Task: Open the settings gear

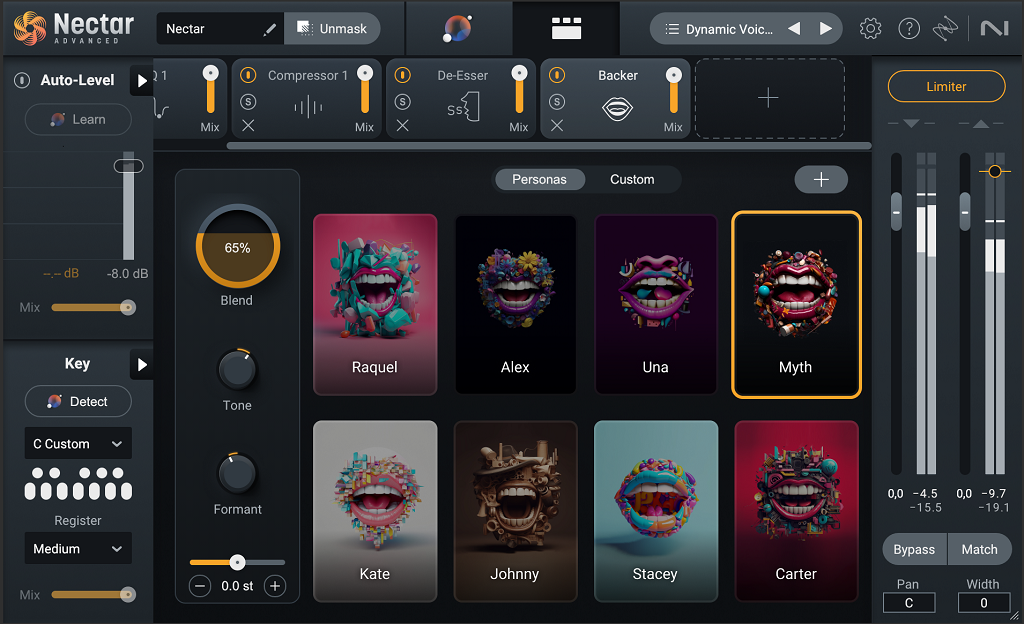Action: [x=870, y=29]
